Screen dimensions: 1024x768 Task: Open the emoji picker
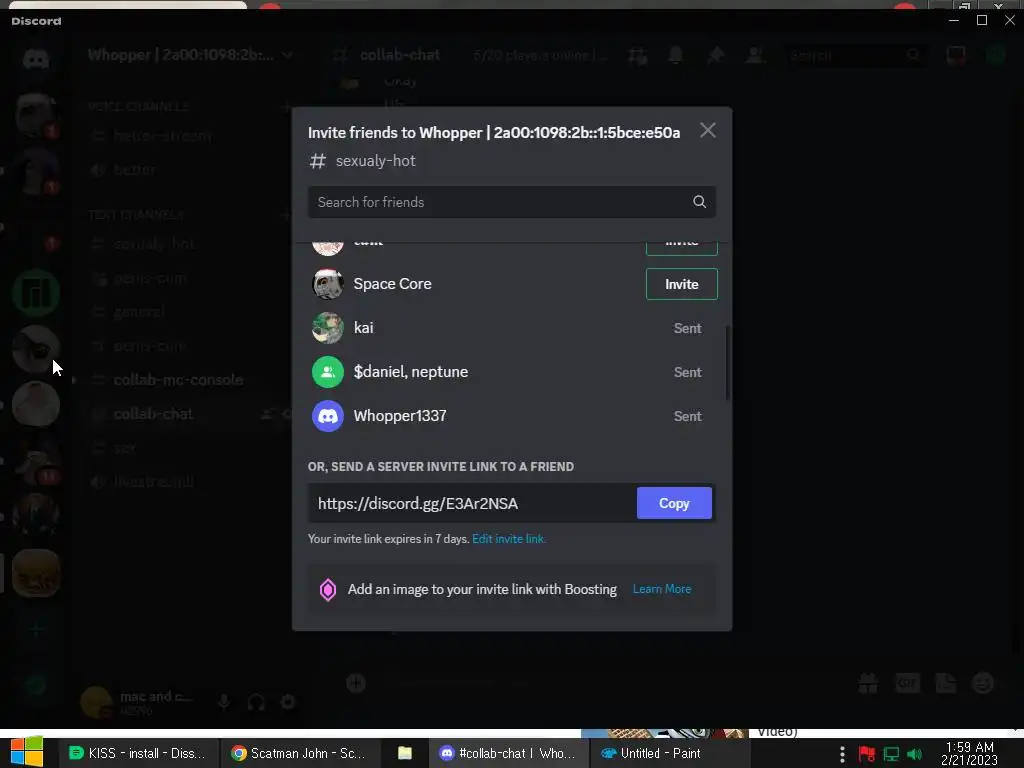(x=984, y=684)
